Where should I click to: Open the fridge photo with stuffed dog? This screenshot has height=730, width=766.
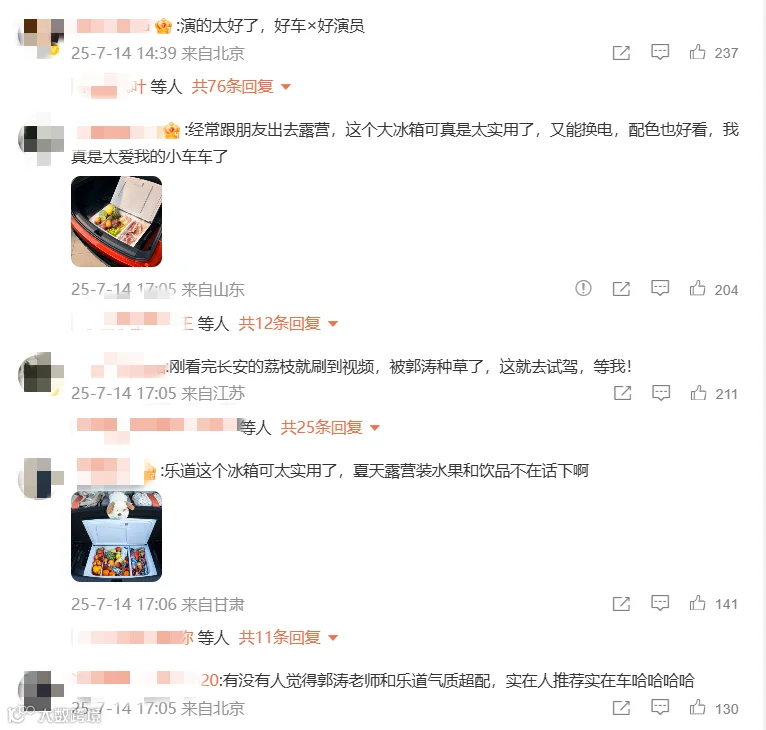point(116,536)
